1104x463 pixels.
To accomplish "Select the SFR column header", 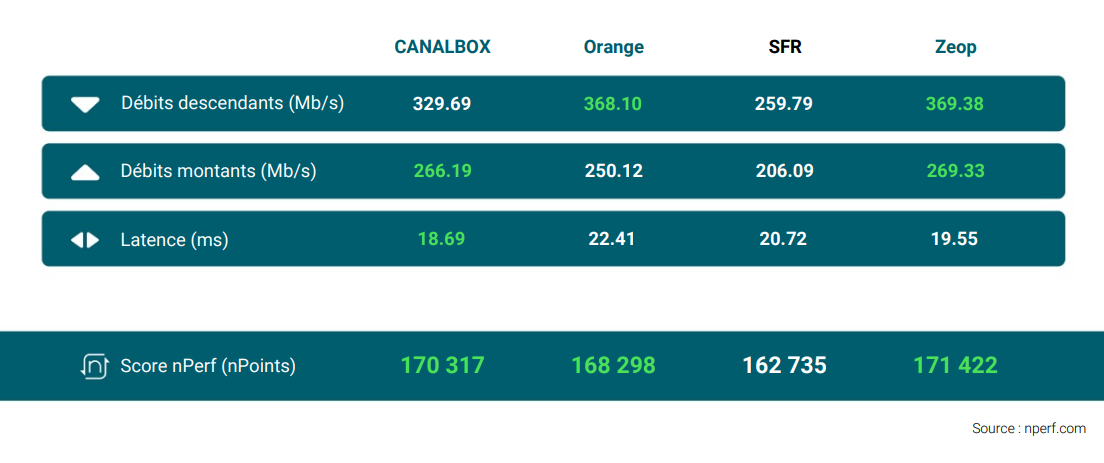I will coord(785,47).
